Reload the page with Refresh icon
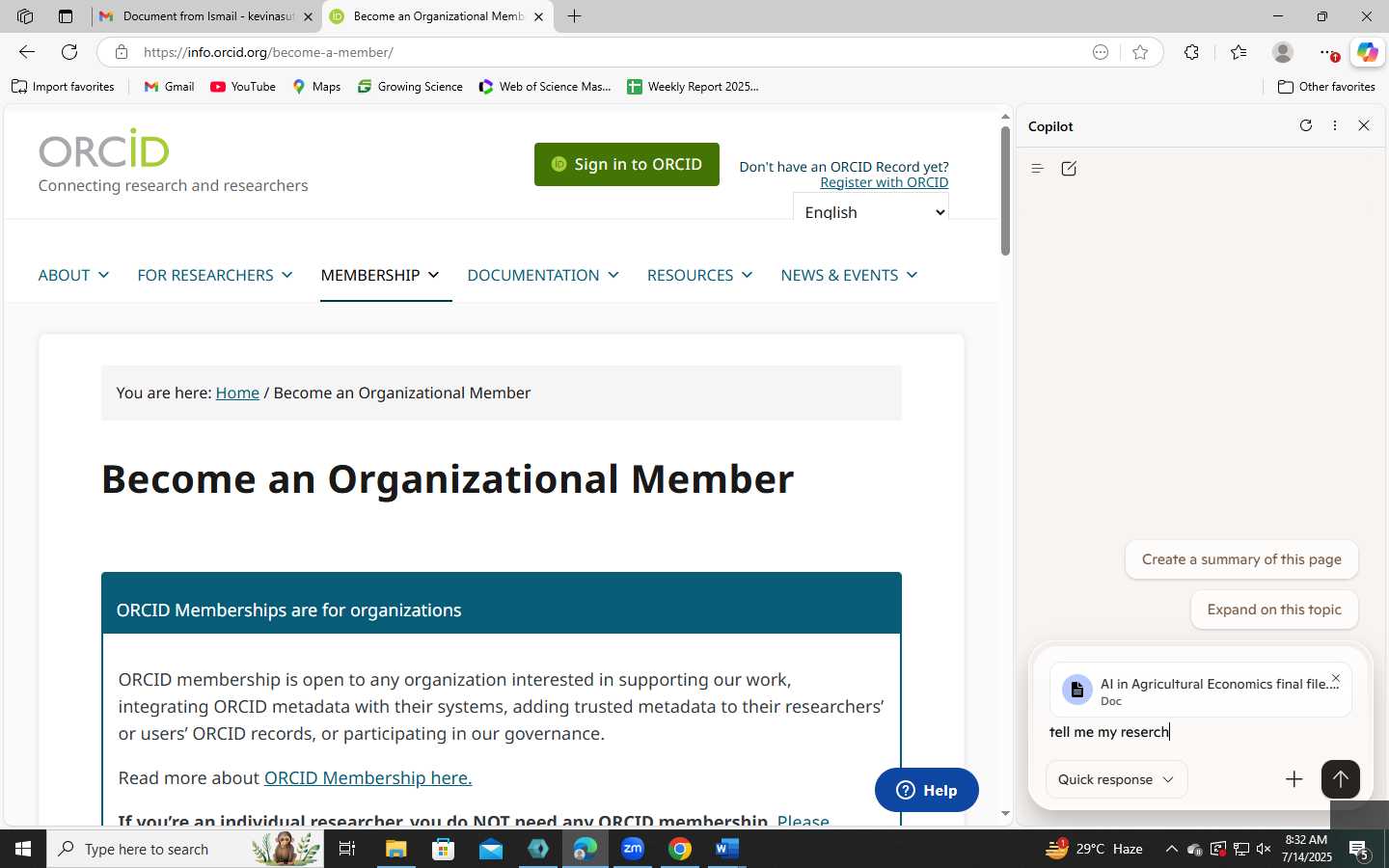 (69, 52)
